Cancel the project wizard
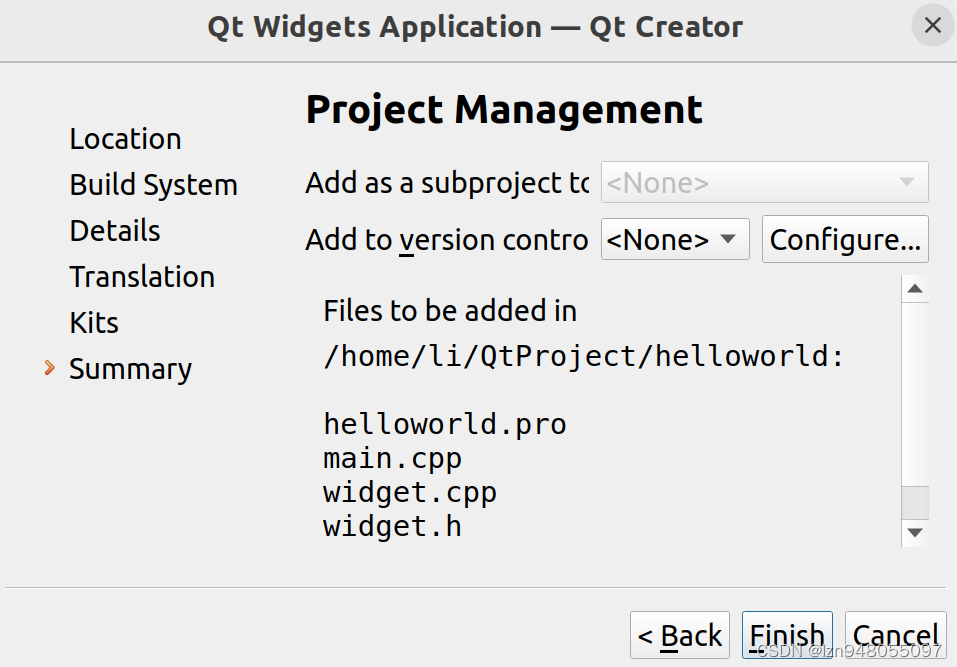The image size is (957, 667). [x=895, y=636]
